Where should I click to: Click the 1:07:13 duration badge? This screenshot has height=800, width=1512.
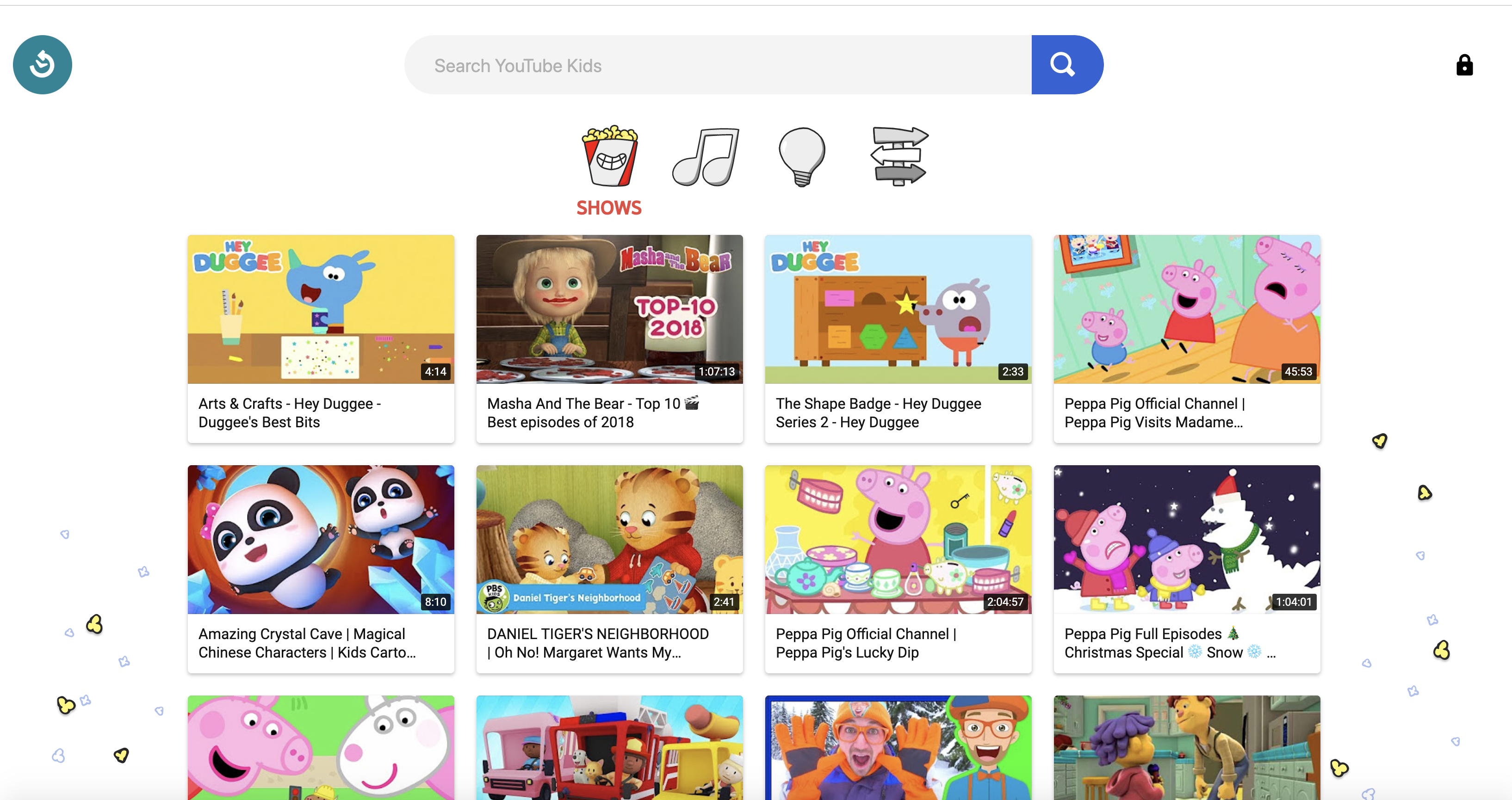point(716,371)
